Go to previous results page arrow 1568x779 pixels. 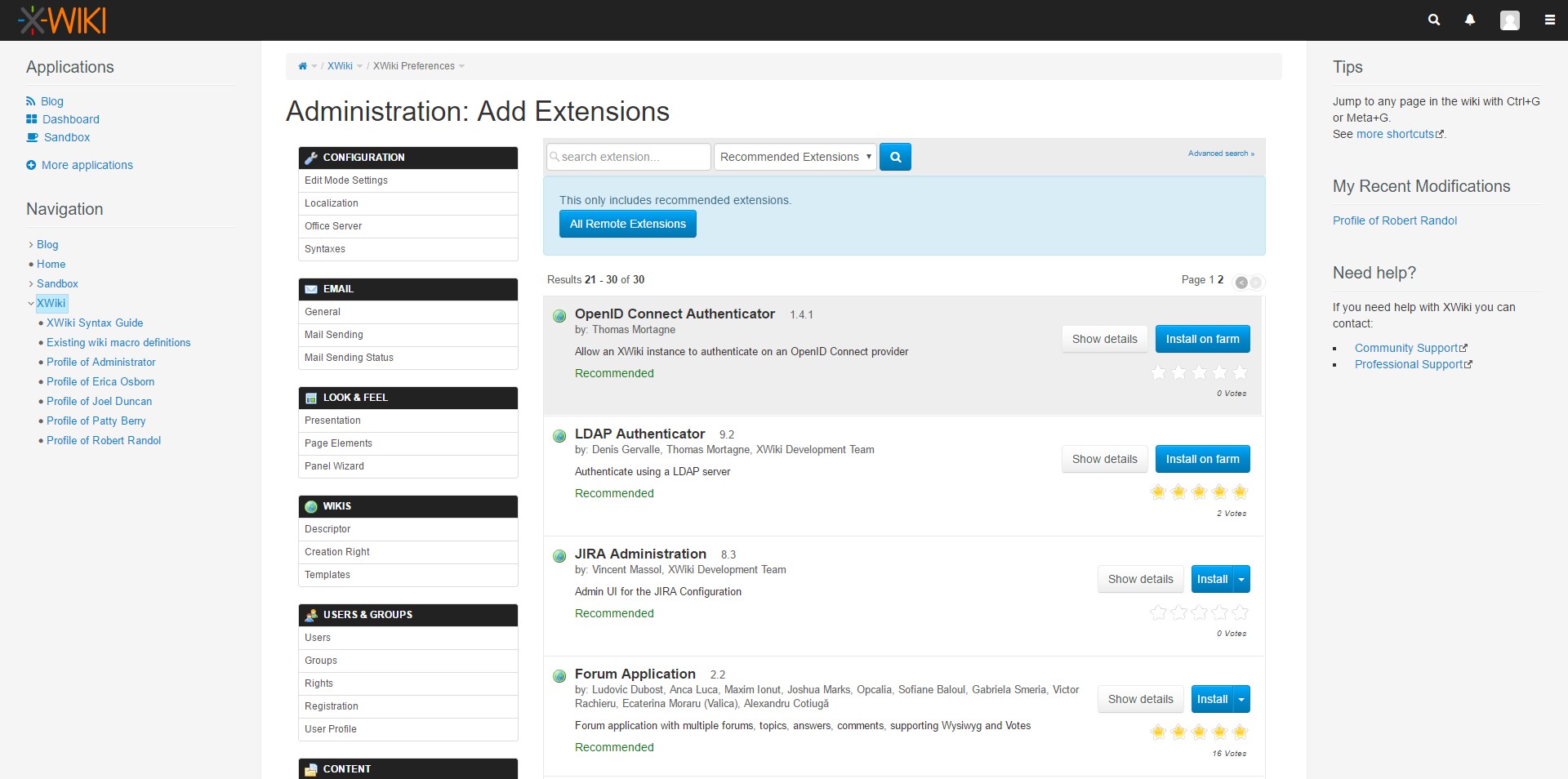(x=1241, y=283)
